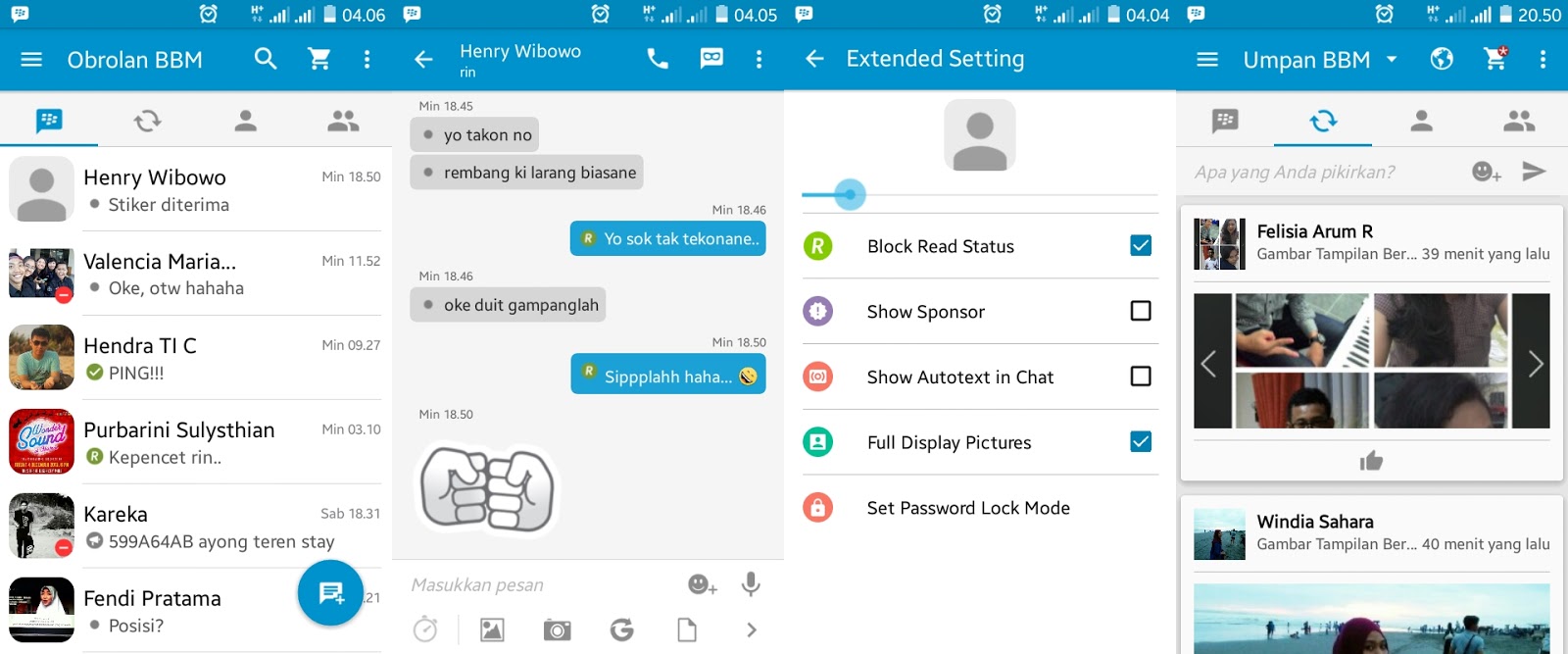Select contacts tab in Umpan BBM screen

tap(1421, 121)
